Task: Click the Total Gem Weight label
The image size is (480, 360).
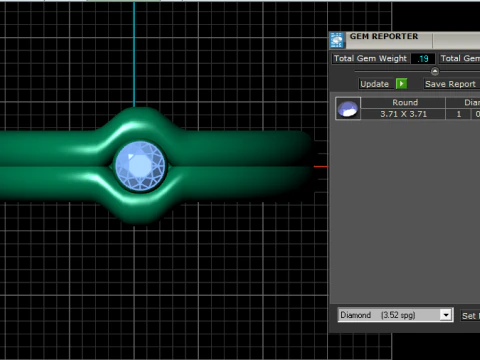Action: (370, 59)
